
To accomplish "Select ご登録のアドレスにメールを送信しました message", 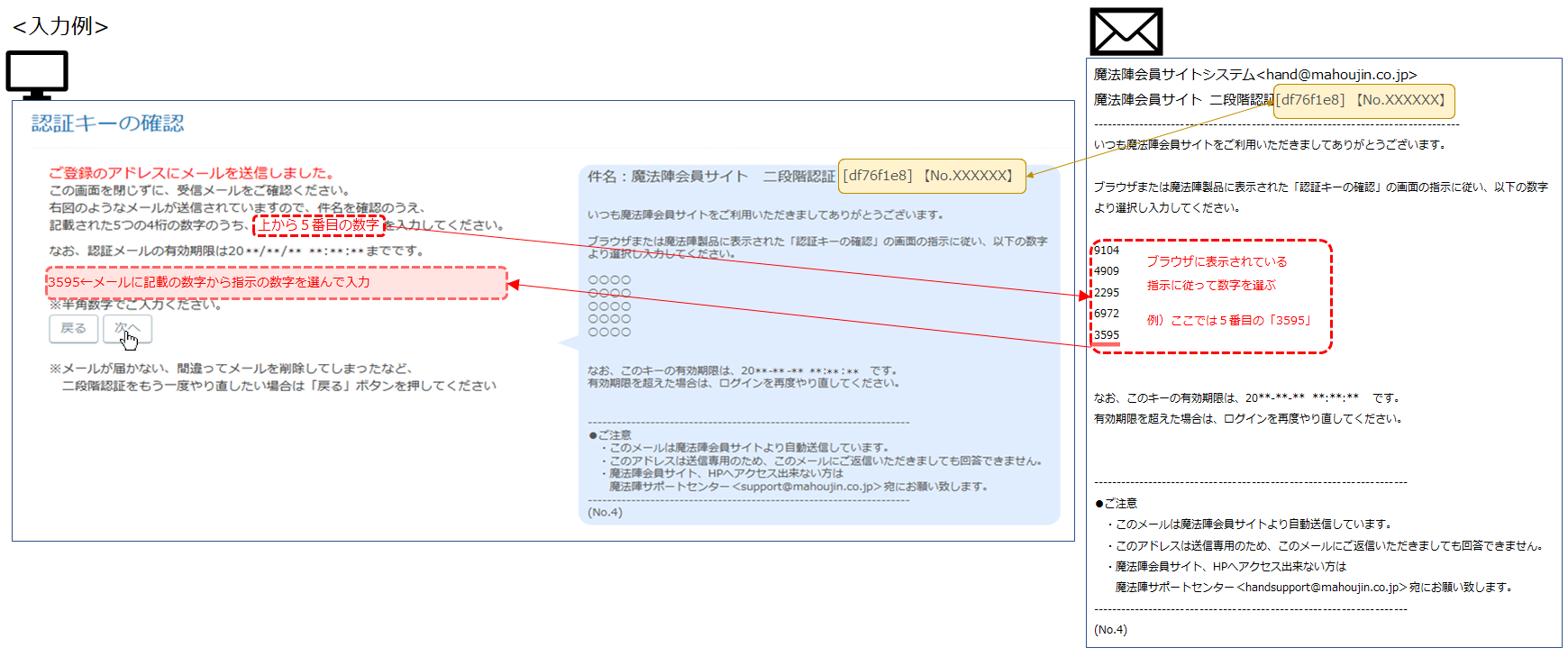I will click(193, 173).
